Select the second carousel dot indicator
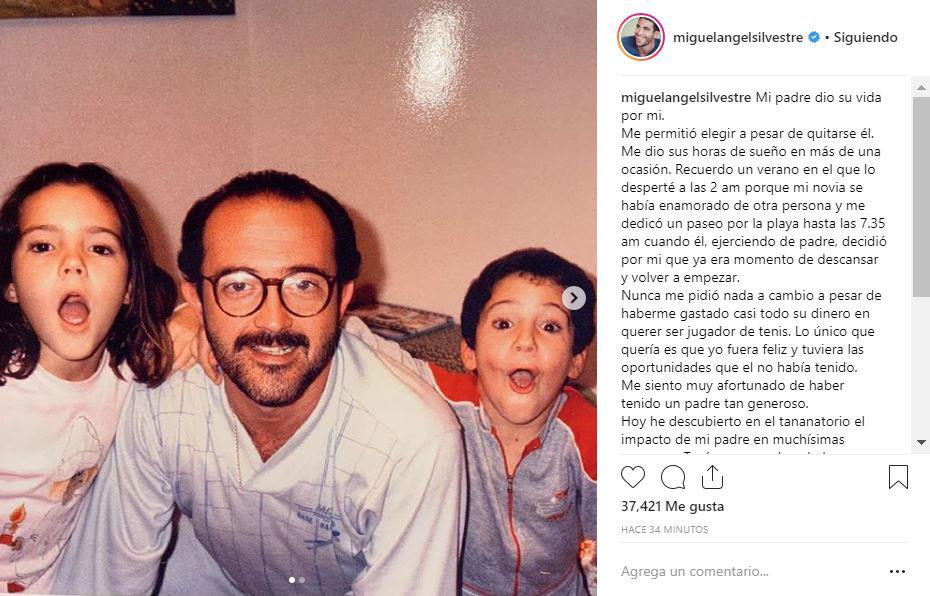This screenshot has height=596, width=930. click(302, 580)
